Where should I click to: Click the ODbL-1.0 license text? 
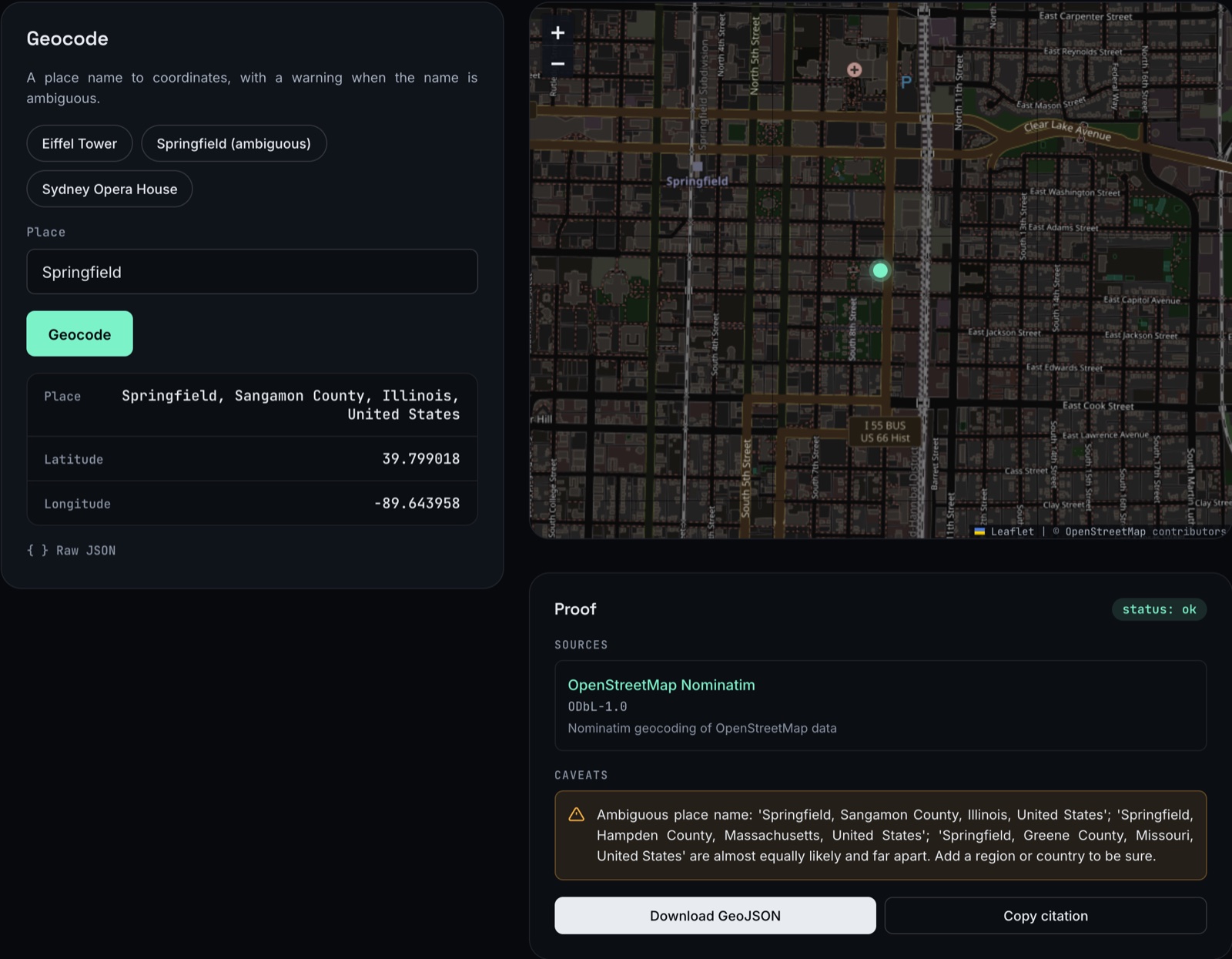598,706
